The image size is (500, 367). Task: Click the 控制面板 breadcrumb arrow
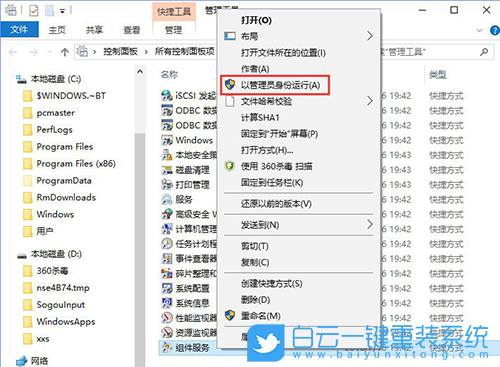point(146,52)
